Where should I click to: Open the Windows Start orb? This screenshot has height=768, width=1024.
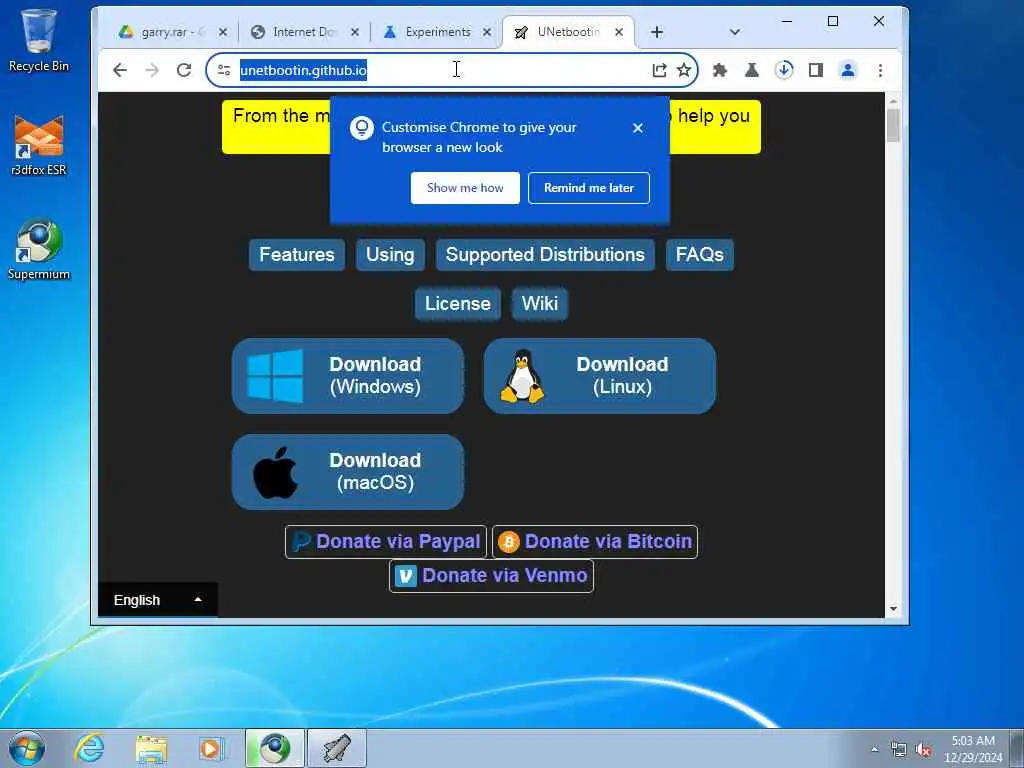pos(27,748)
